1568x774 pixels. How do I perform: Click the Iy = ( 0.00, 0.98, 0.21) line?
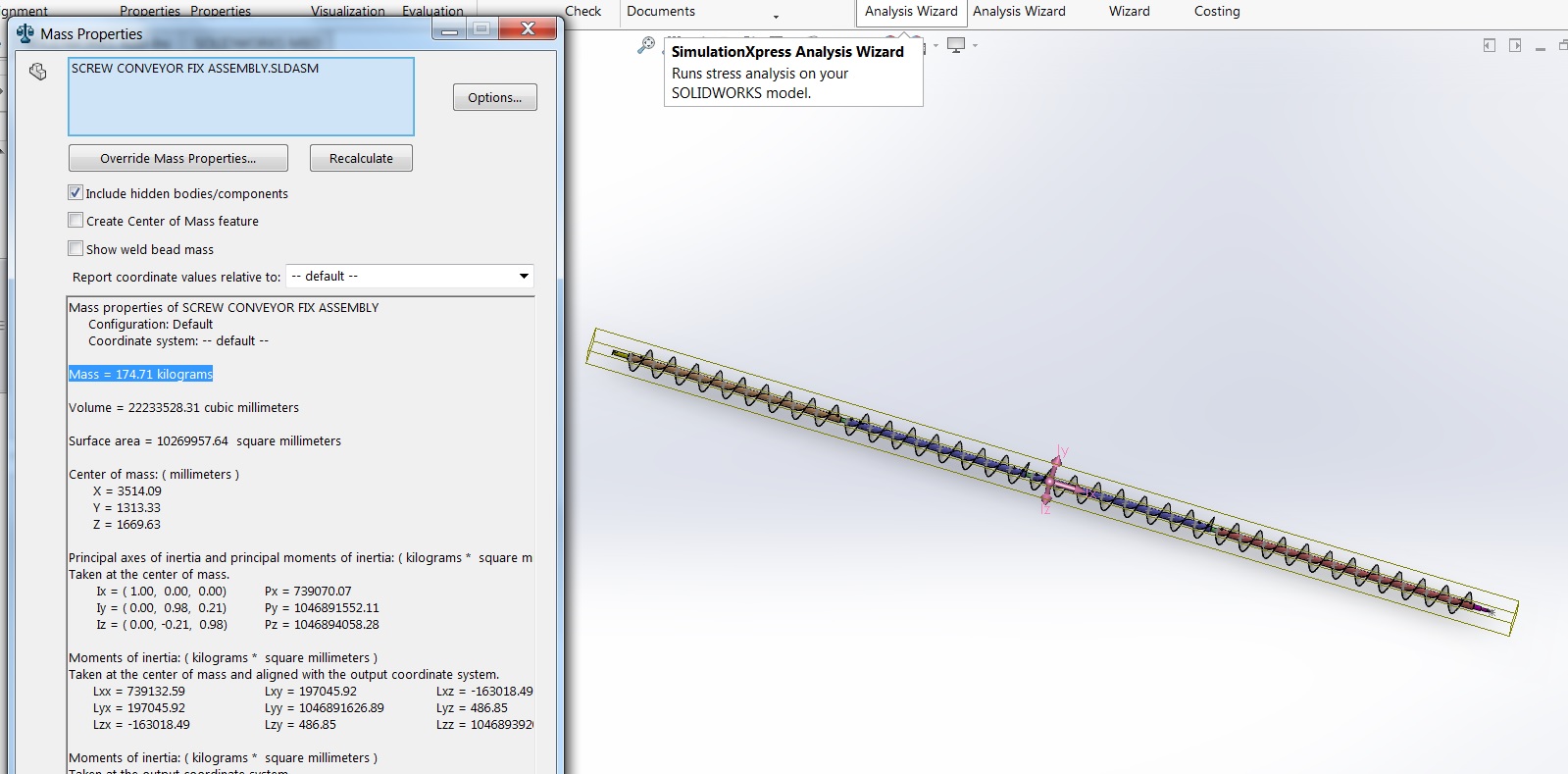point(161,607)
